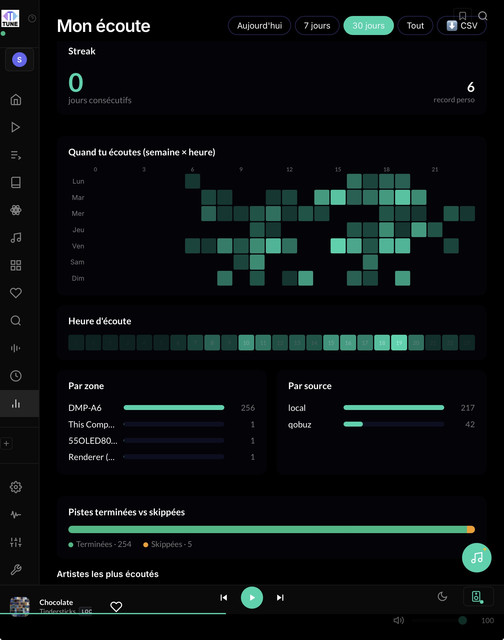Screen dimensions: 504x640
Task: Open the atom-shaped discovery icon in sidebar
Action: tap(16, 210)
